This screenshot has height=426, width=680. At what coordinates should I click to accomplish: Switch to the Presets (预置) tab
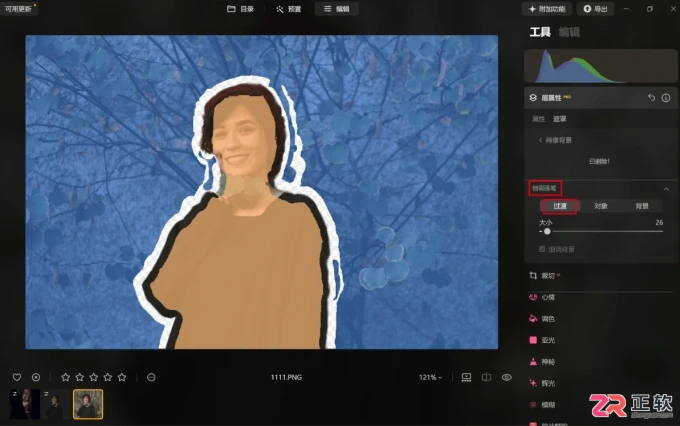coord(288,9)
